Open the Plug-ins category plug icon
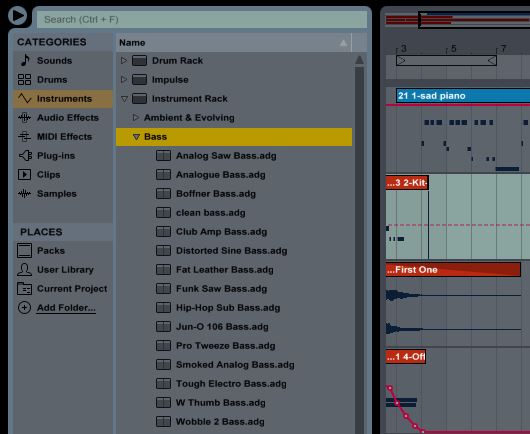Viewport: 530px width, 434px height. [x=25, y=155]
